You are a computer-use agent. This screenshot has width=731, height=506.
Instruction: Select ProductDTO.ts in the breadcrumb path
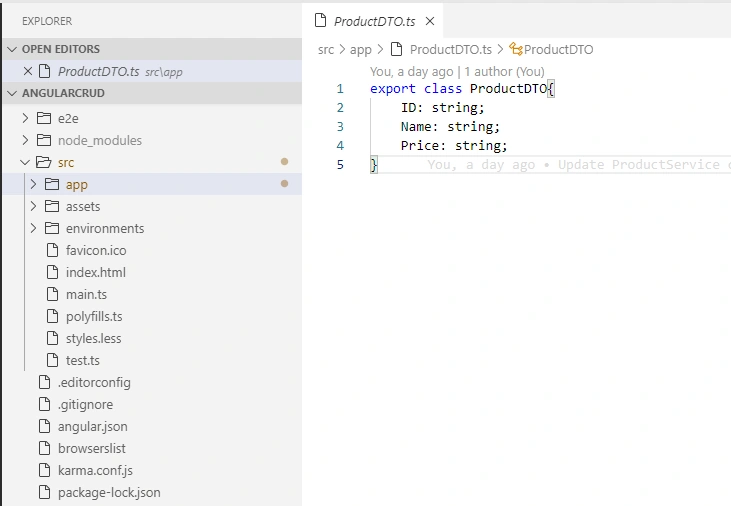point(451,49)
